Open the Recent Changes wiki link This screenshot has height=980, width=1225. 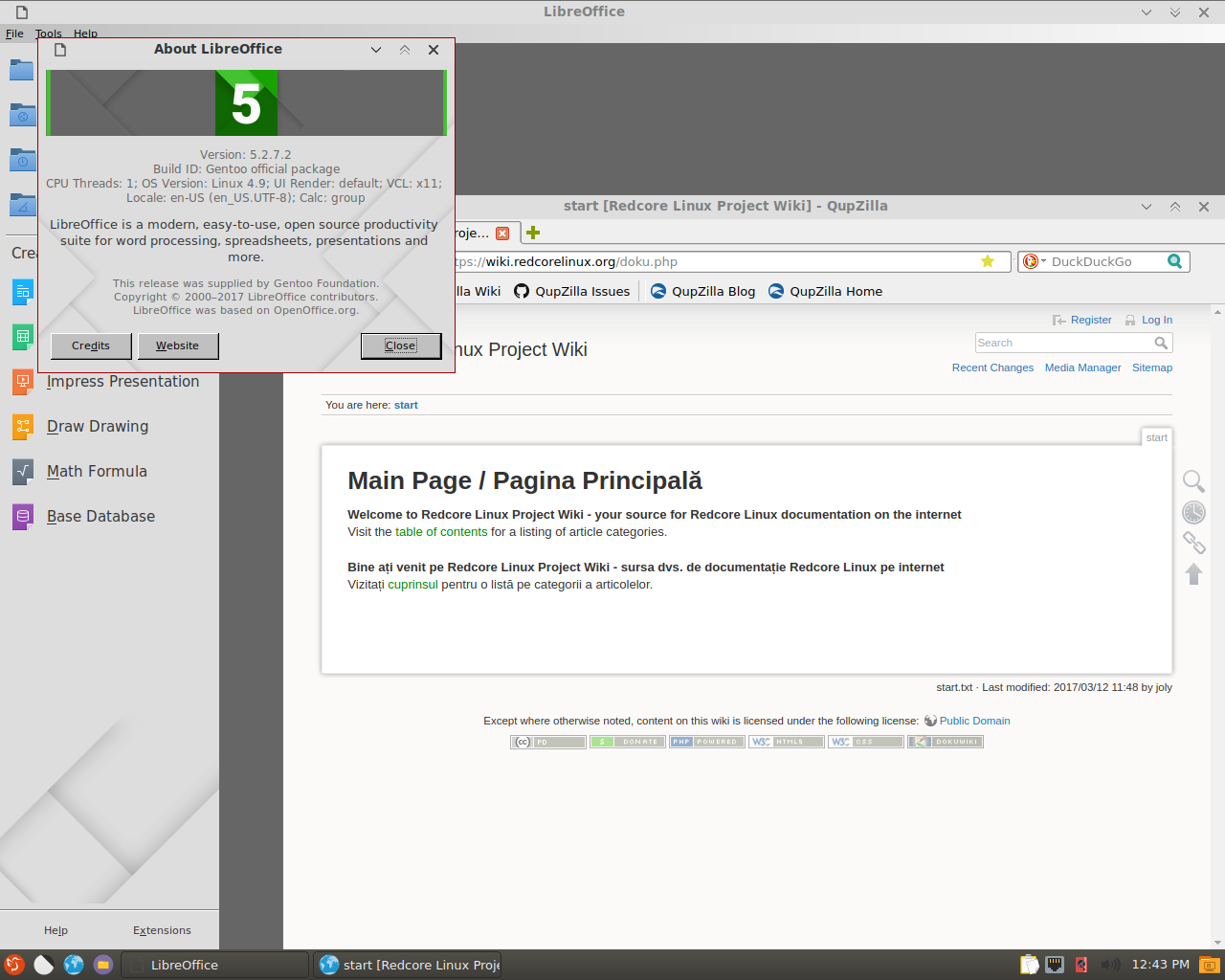(x=992, y=367)
